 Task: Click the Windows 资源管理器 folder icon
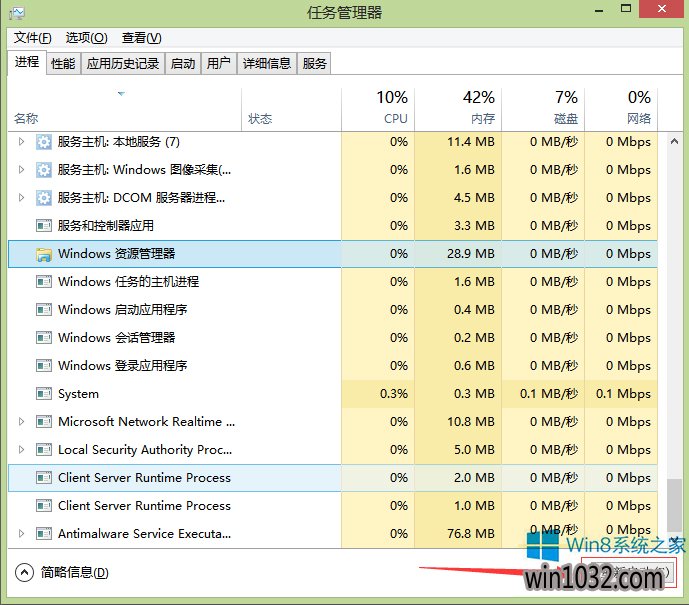[44, 254]
